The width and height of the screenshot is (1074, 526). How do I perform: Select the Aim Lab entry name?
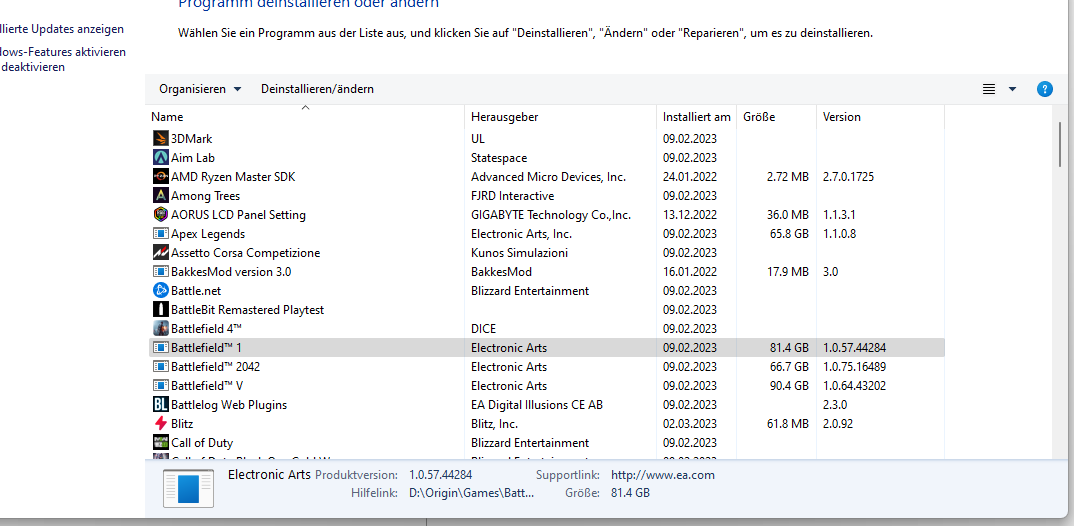point(193,158)
